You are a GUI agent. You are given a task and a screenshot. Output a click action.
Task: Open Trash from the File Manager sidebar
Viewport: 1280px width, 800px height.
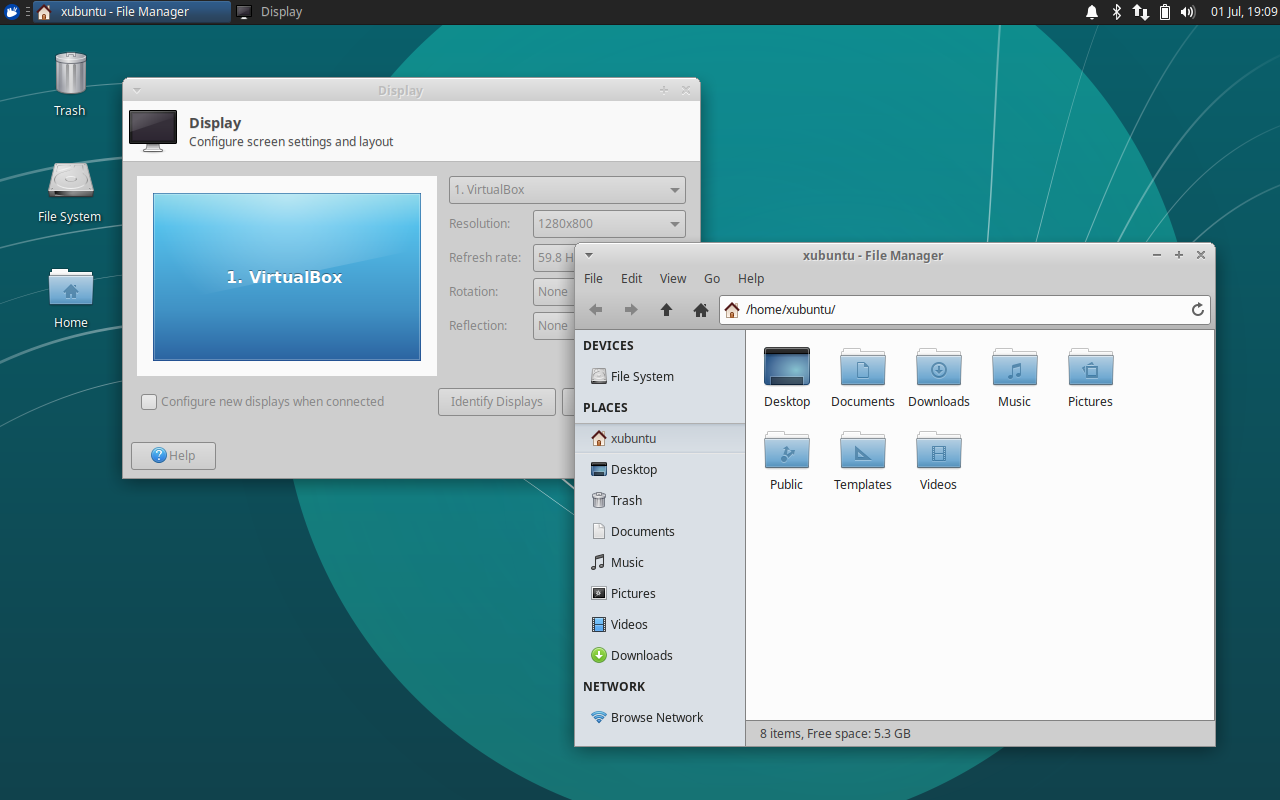[x=625, y=500]
